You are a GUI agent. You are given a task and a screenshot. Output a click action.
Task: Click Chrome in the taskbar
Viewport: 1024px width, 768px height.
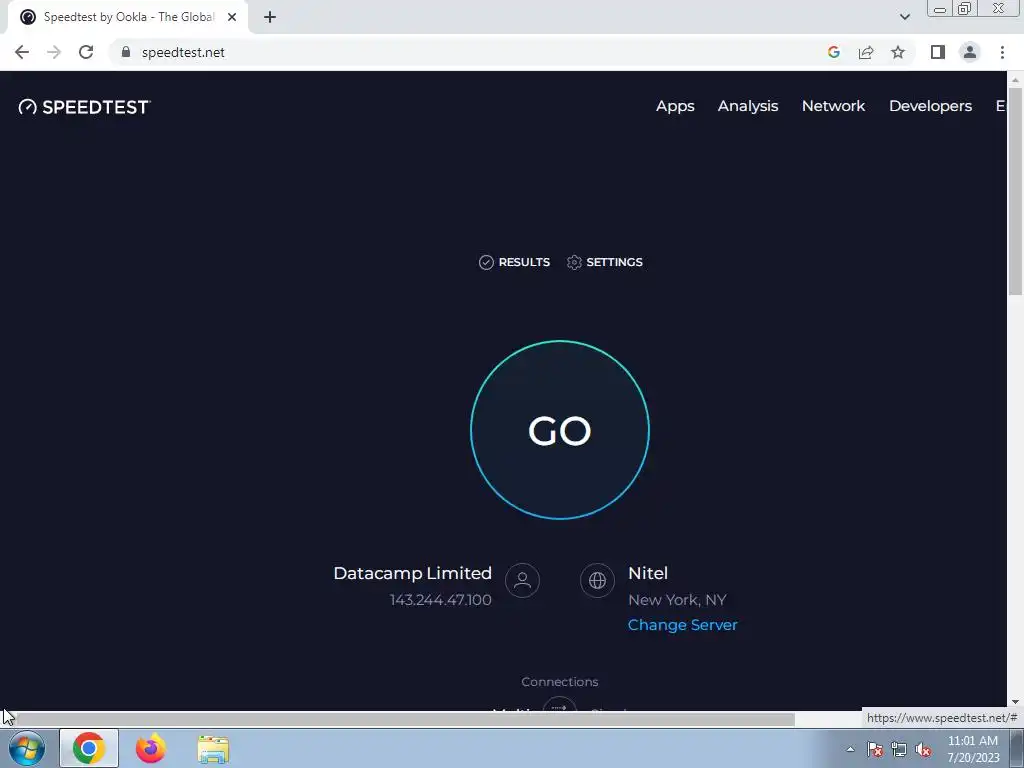89,748
